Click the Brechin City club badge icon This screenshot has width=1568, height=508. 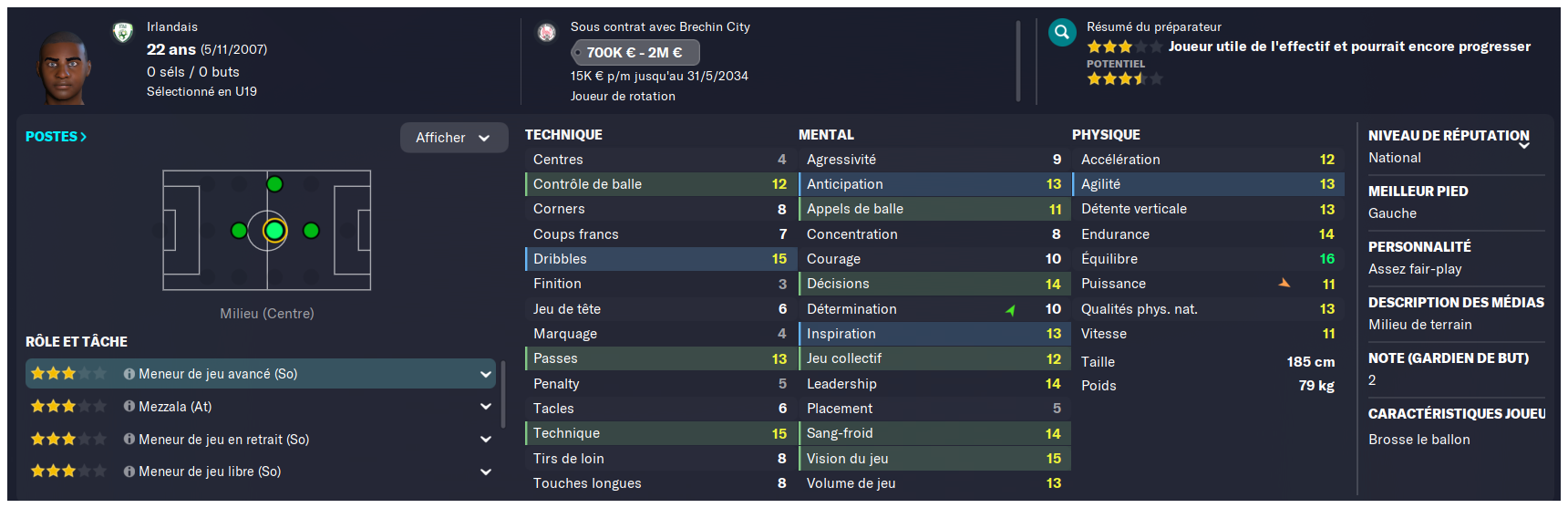coord(547,33)
